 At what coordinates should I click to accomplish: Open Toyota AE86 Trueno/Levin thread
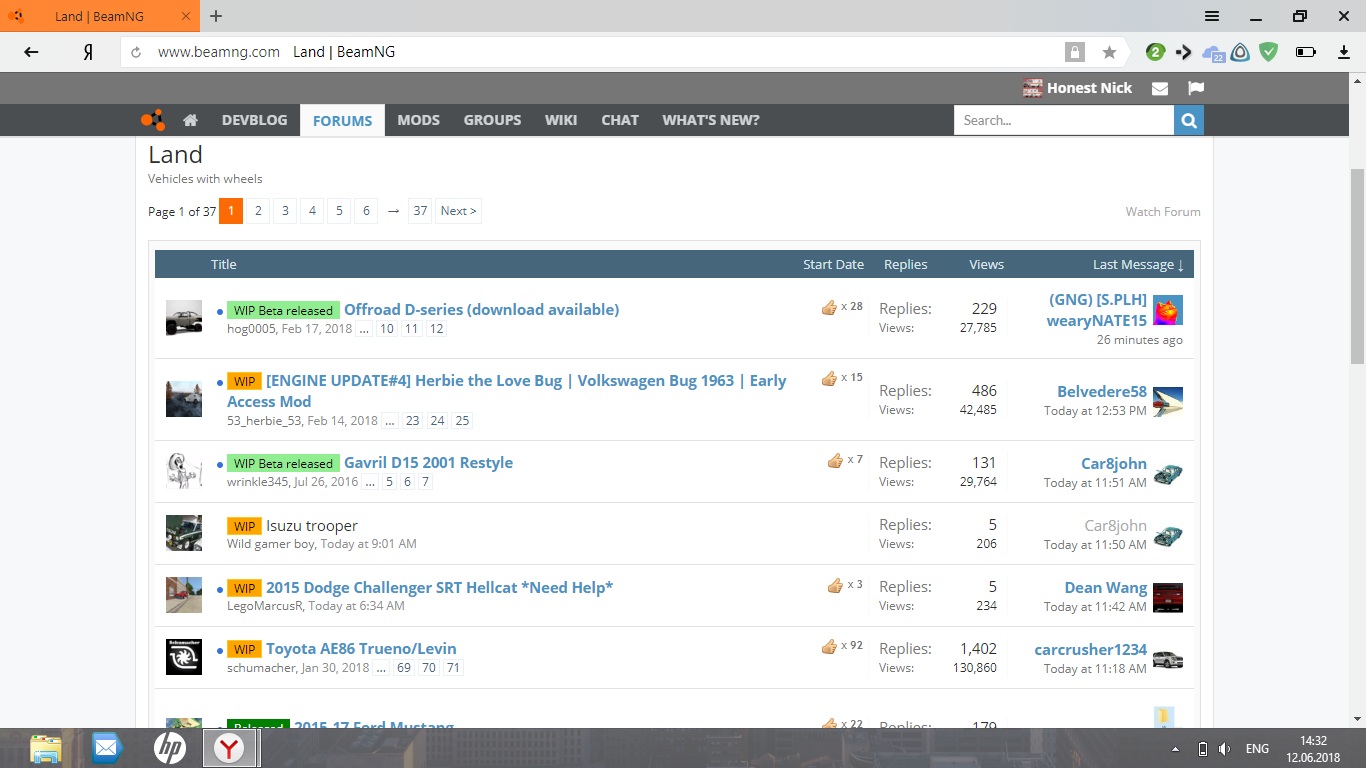click(x=361, y=649)
